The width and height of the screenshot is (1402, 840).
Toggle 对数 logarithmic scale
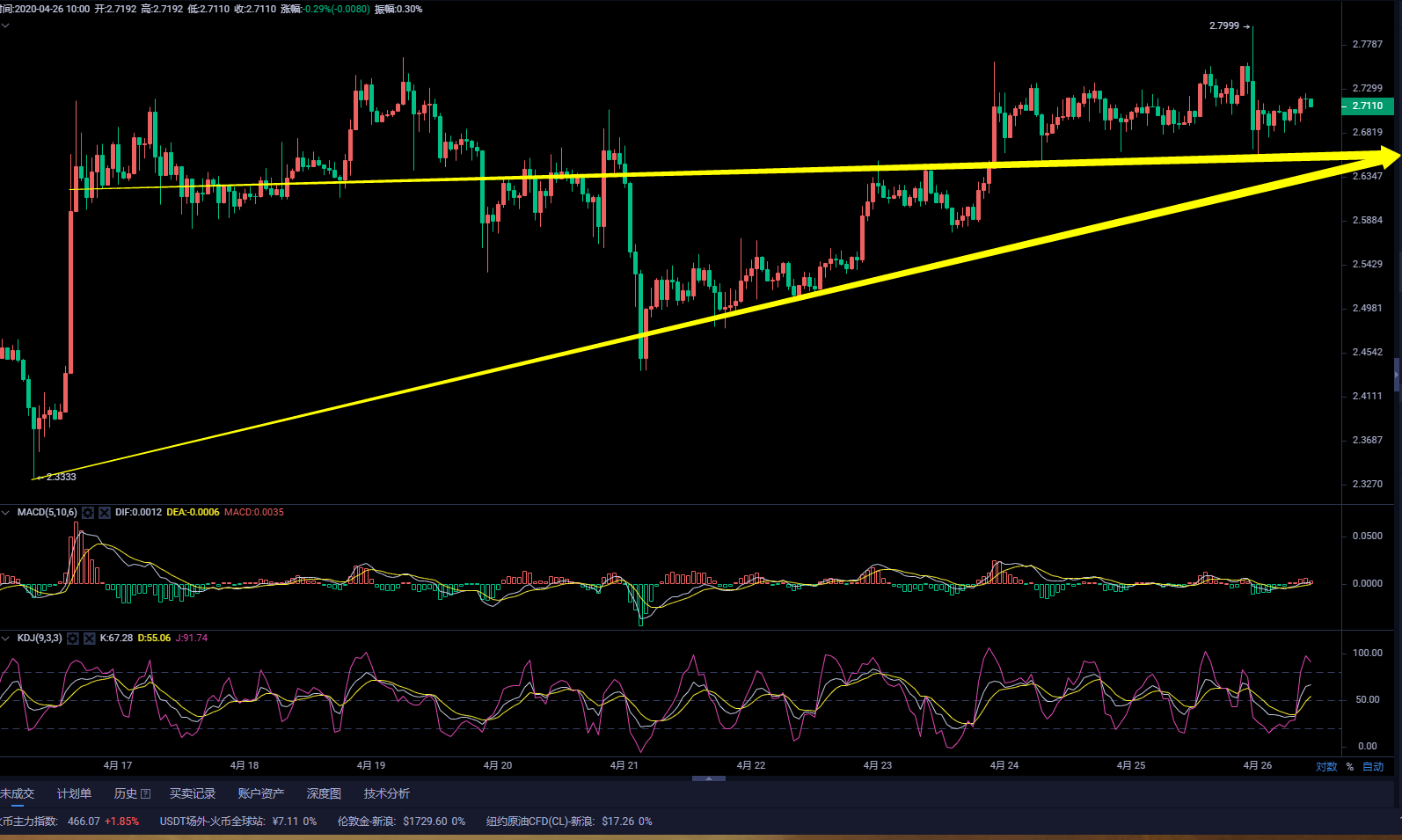coord(1325,766)
